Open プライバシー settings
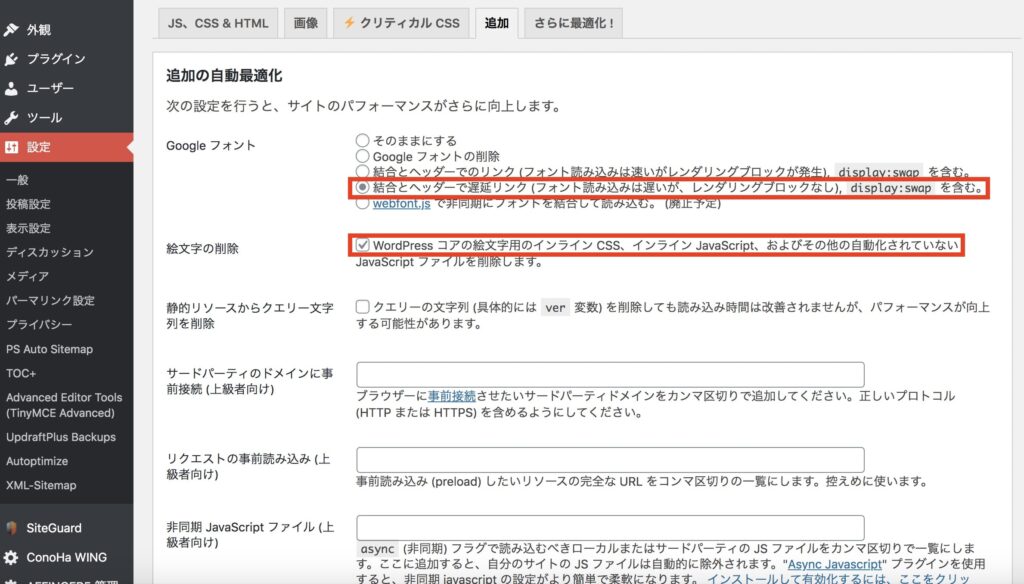 click(x=39, y=325)
